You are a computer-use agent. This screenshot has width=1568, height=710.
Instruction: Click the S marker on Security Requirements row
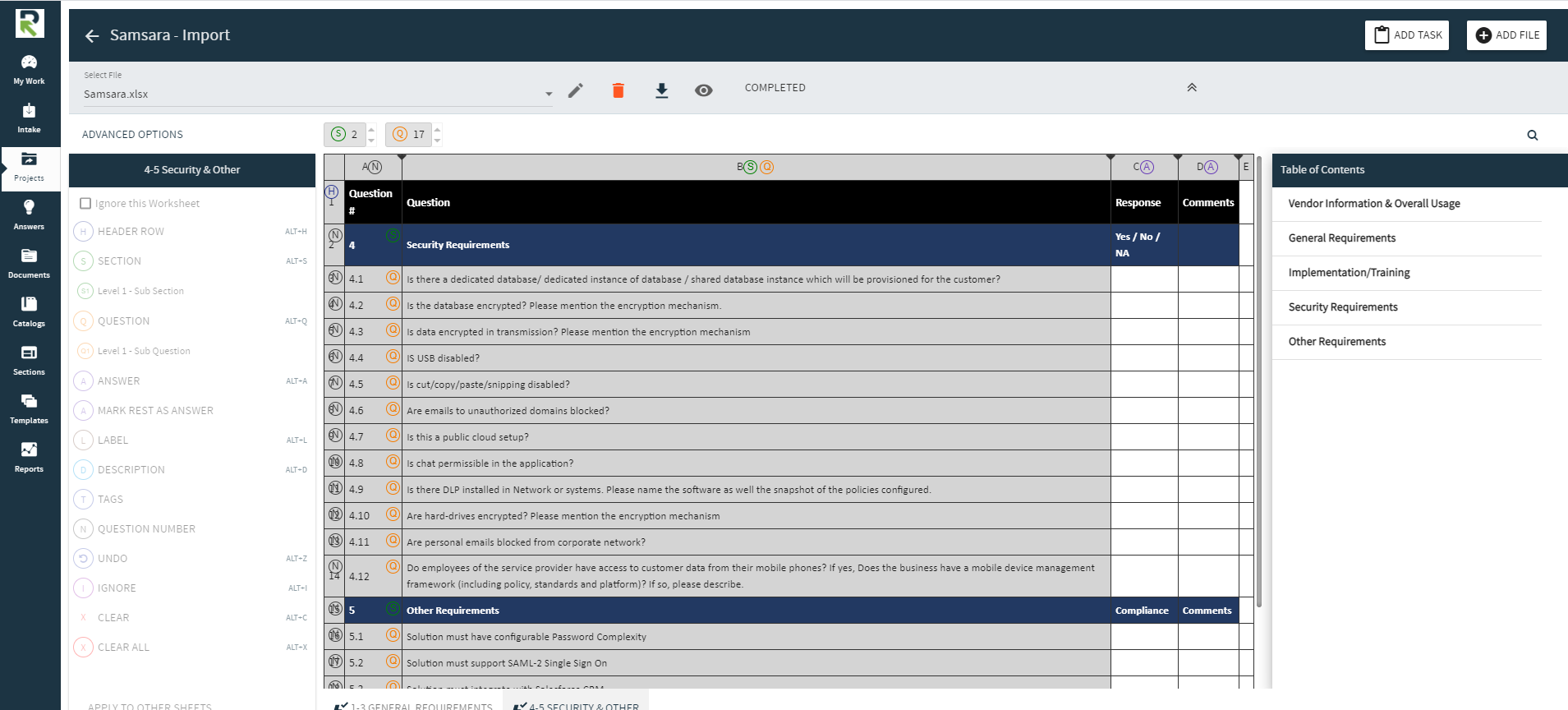click(x=393, y=236)
